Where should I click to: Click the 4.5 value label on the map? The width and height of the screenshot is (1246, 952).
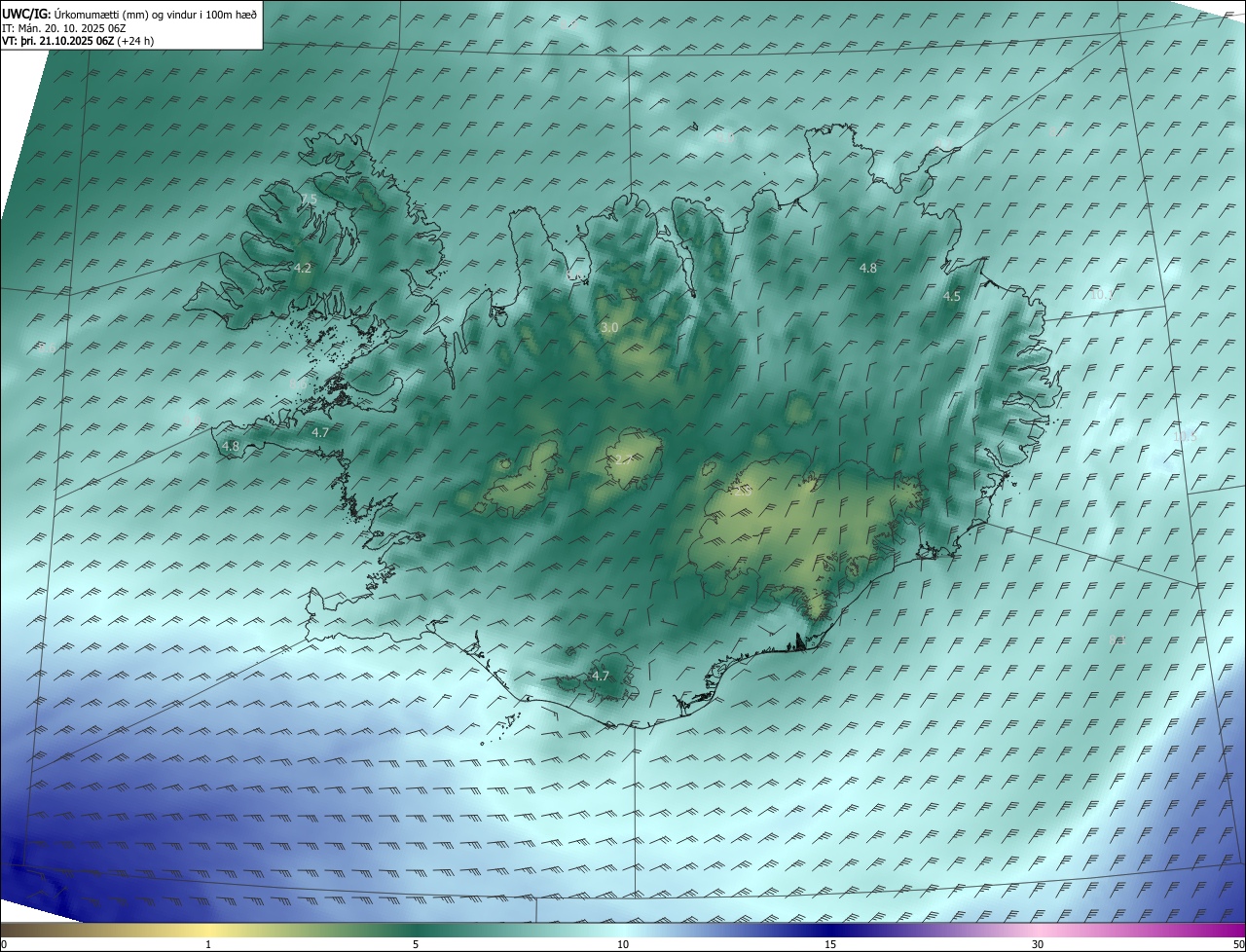[952, 297]
